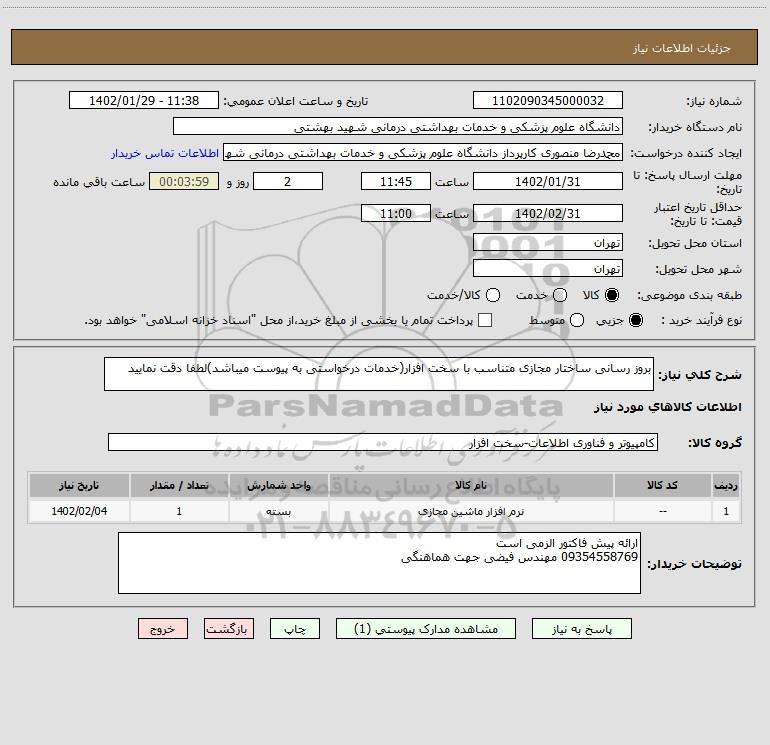
Task: Select the کالا radio button
Action: tap(612, 295)
